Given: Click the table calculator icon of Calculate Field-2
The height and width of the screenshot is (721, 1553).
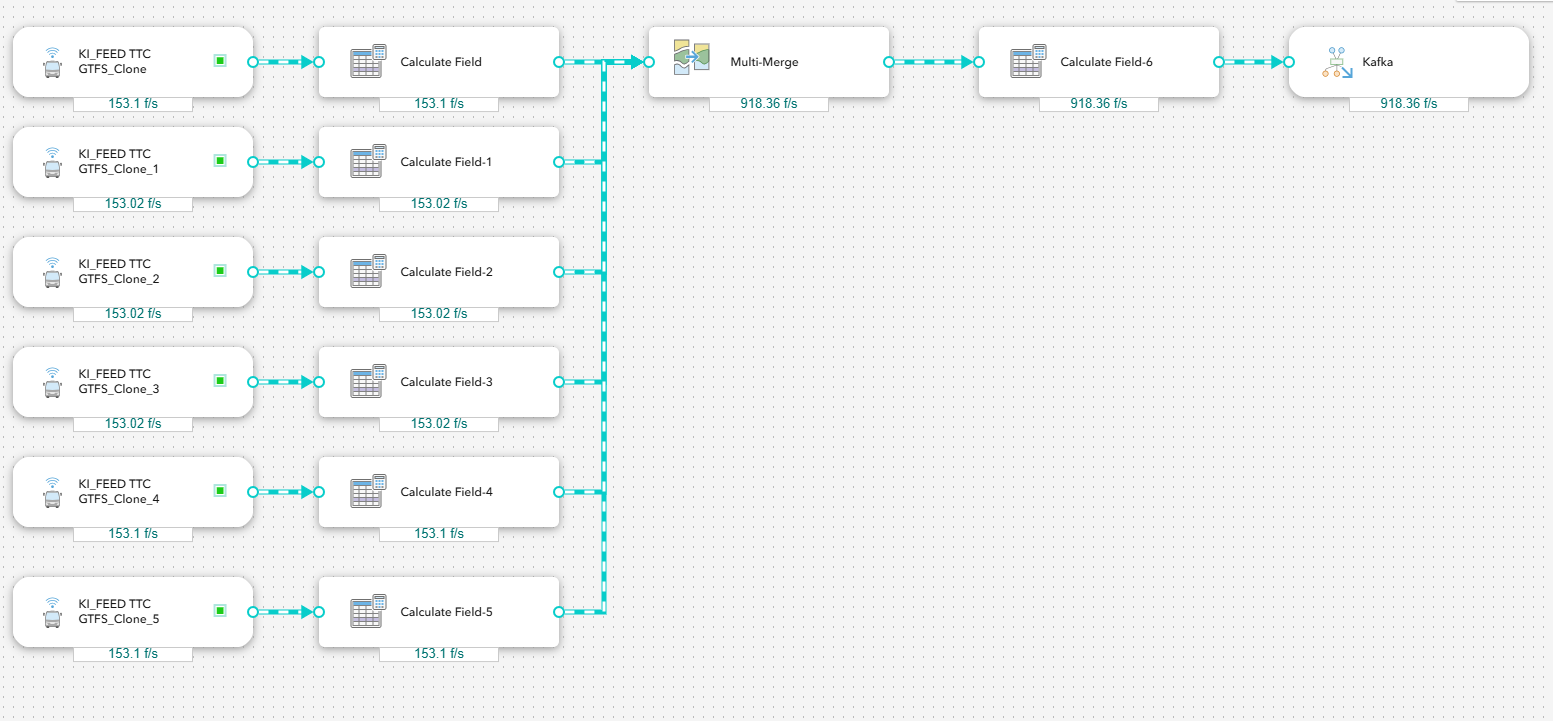Looking at the screenshot, I should point(368,271).
